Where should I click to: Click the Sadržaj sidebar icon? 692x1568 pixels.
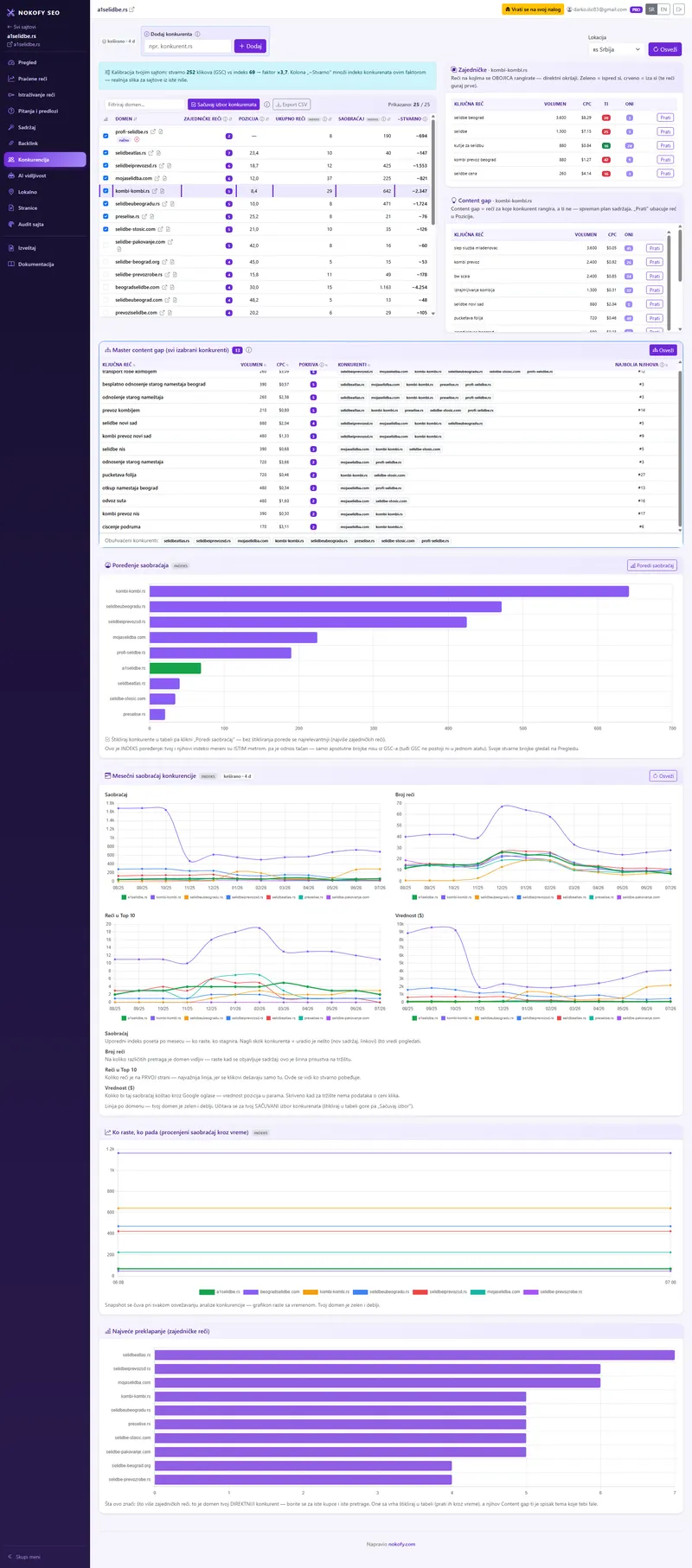click(x=10, y=127)
